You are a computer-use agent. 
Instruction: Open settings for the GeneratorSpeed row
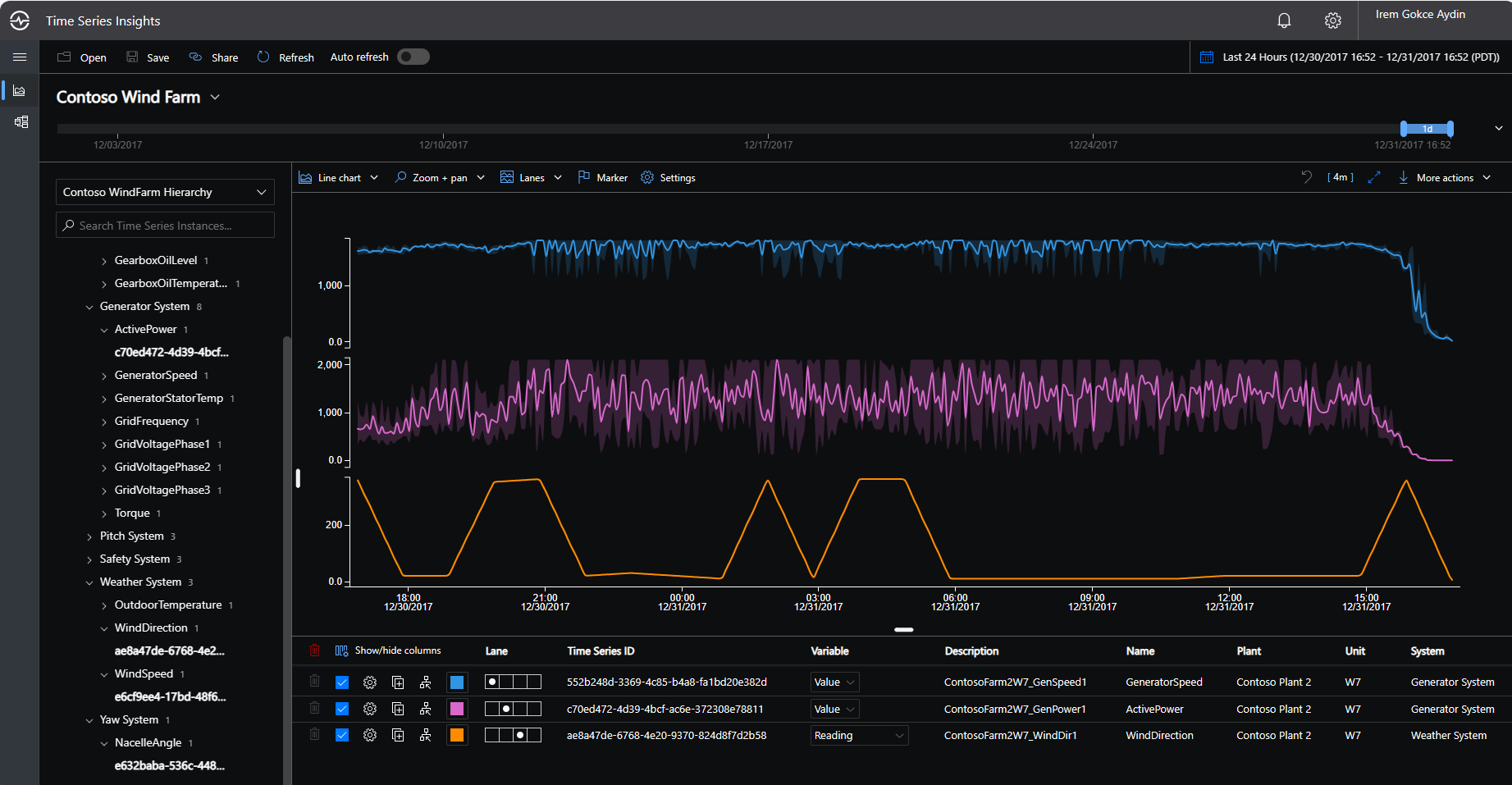[x=370, y=682]
